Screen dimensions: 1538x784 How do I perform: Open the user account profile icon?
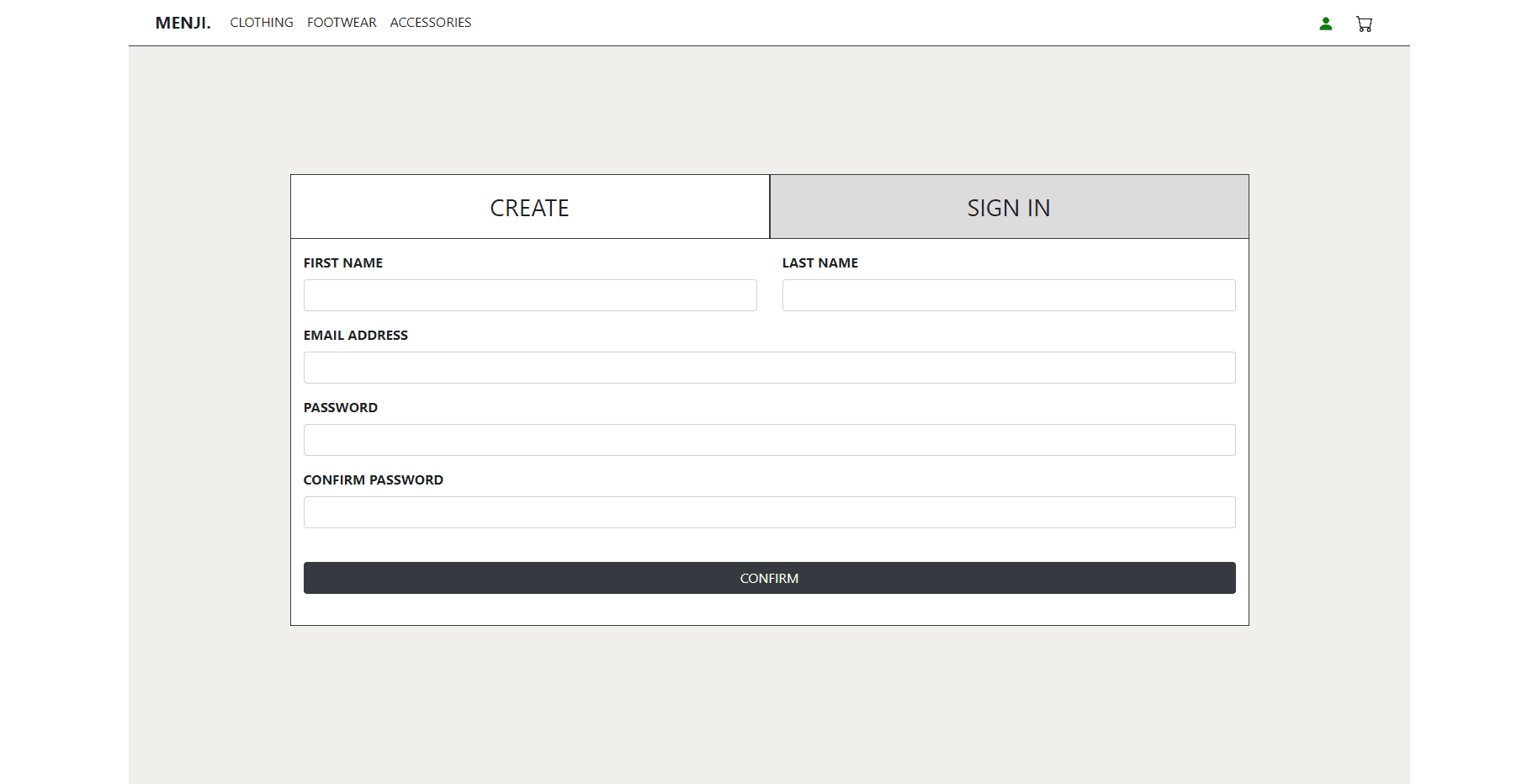click(1325, 24)
